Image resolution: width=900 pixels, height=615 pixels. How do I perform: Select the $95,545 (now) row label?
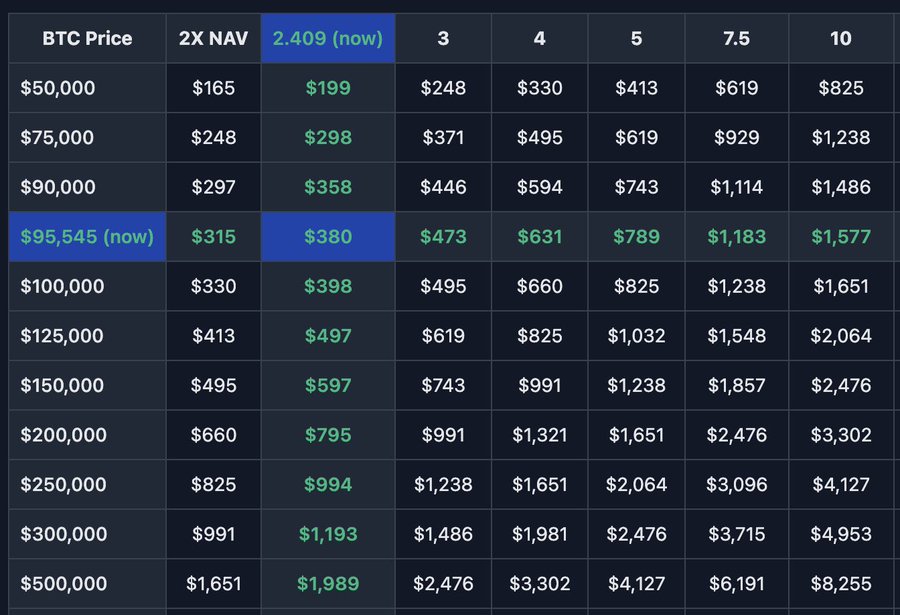[x=87, y=237]
